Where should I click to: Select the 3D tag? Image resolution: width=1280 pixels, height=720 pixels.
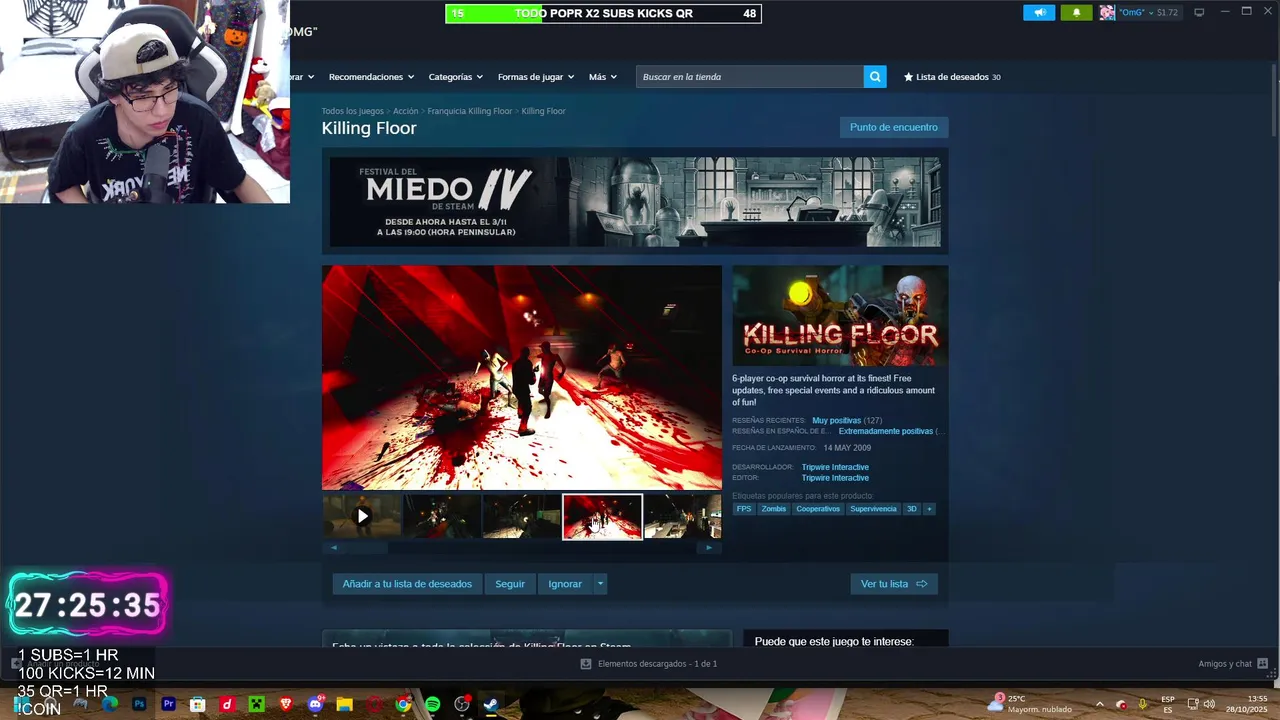911,509
